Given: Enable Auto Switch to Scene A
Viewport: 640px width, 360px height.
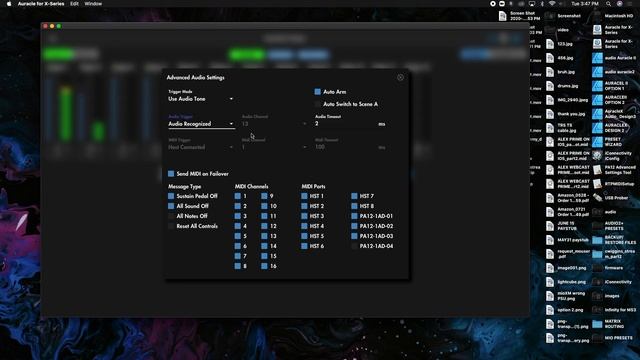Looking at the screenshot, I should click(x=318, y=104).
